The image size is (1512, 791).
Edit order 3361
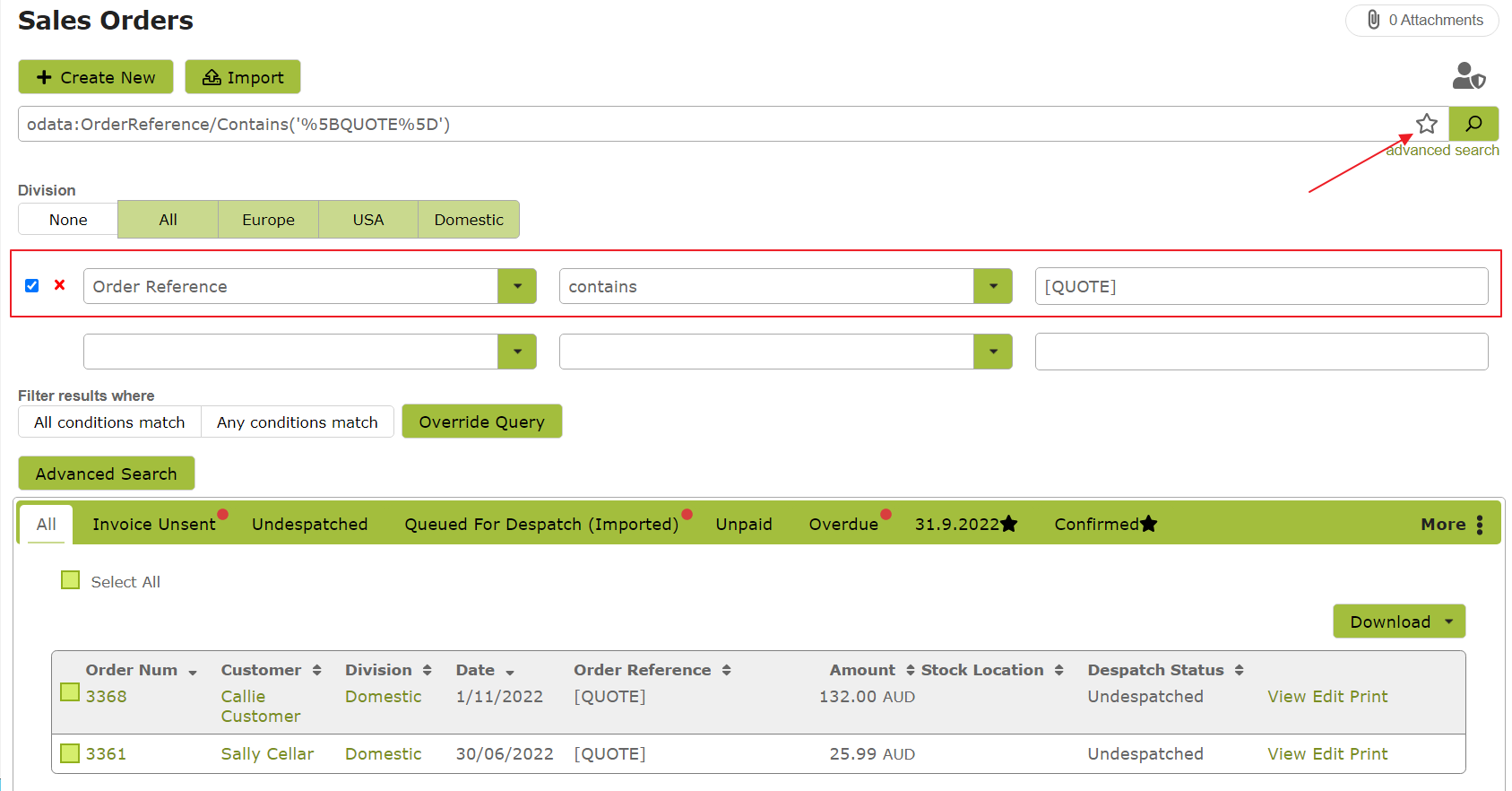(1328, 754)
